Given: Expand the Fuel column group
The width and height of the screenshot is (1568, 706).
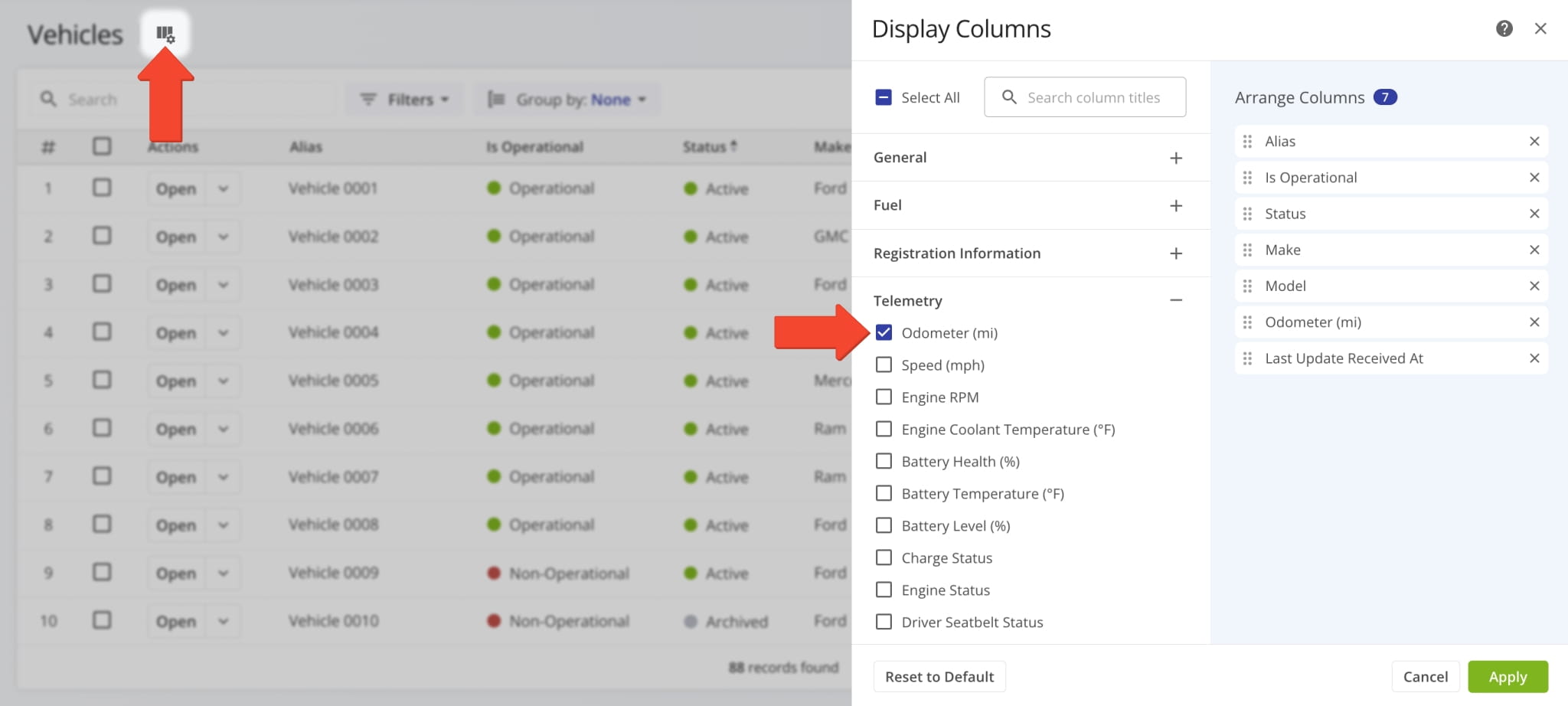Looking at the screenshot, I should [1176, 205].
